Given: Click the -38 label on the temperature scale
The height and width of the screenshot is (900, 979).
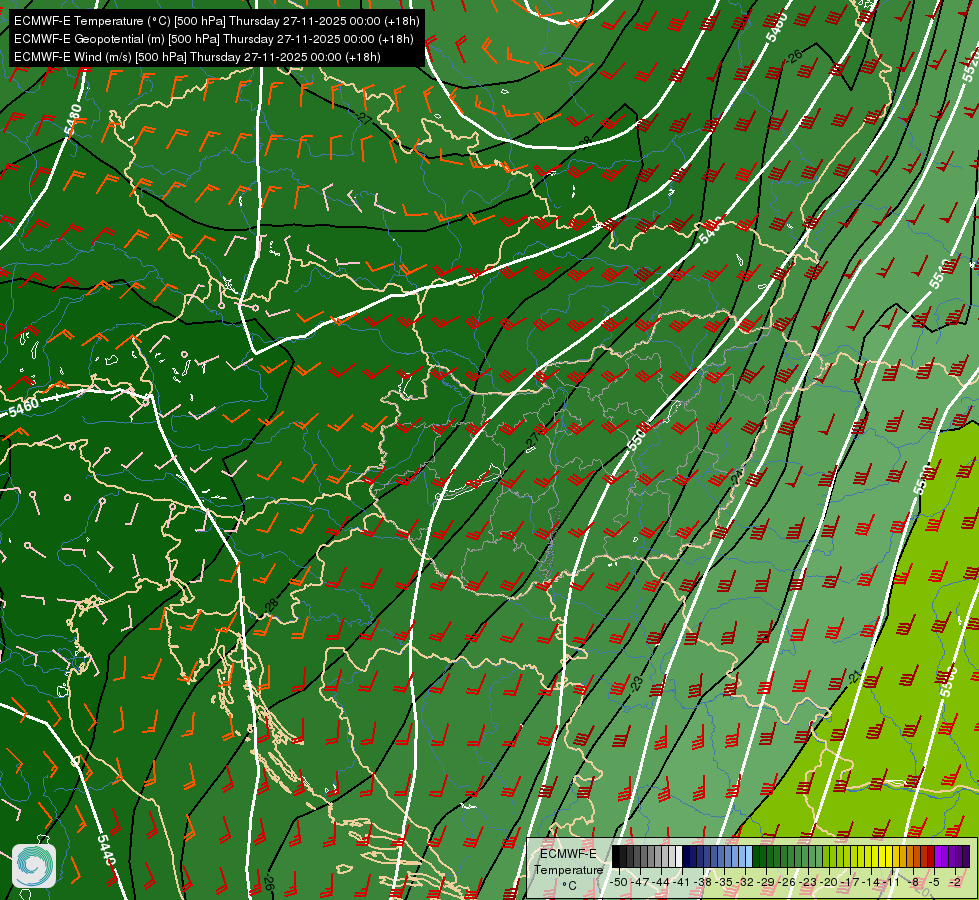Looking at the screenshot, I should pos(702,883).
